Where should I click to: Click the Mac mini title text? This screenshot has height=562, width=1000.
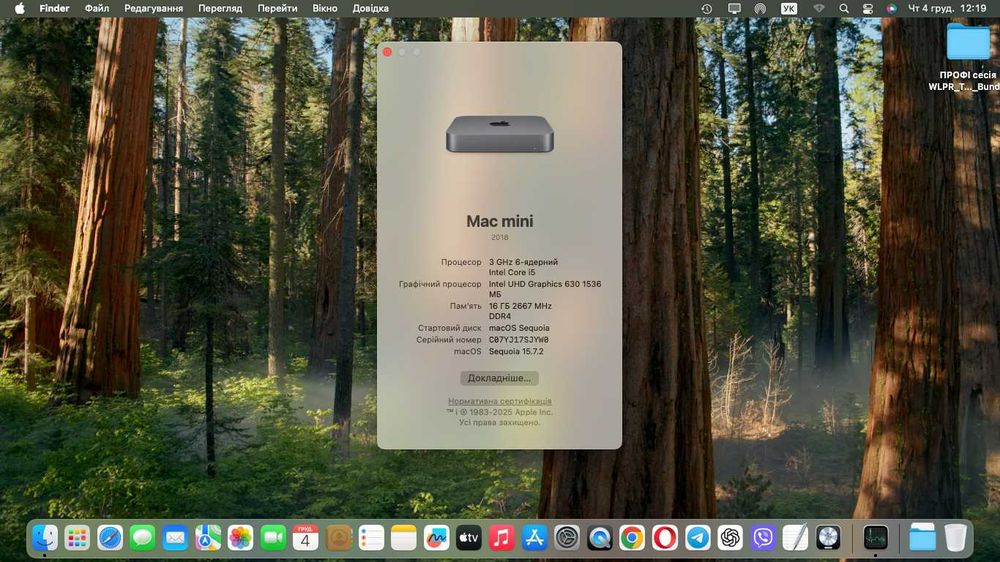(x=499, y=221)
